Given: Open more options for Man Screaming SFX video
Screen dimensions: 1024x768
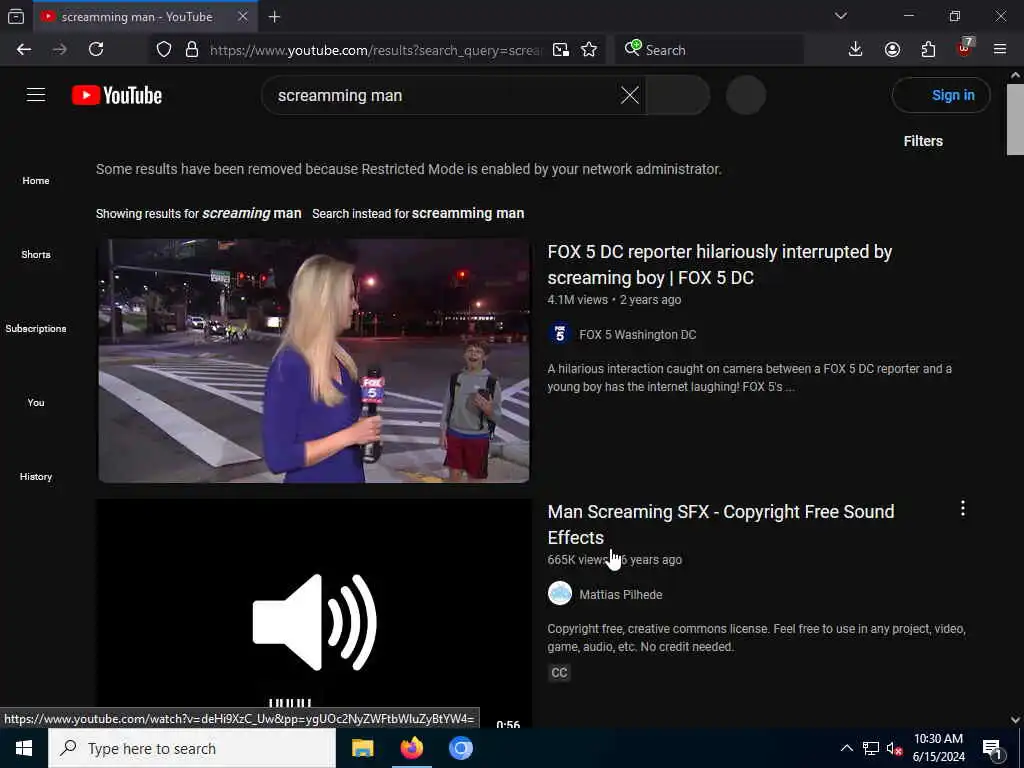Looking at the screenshot, I should click(963, 509).
